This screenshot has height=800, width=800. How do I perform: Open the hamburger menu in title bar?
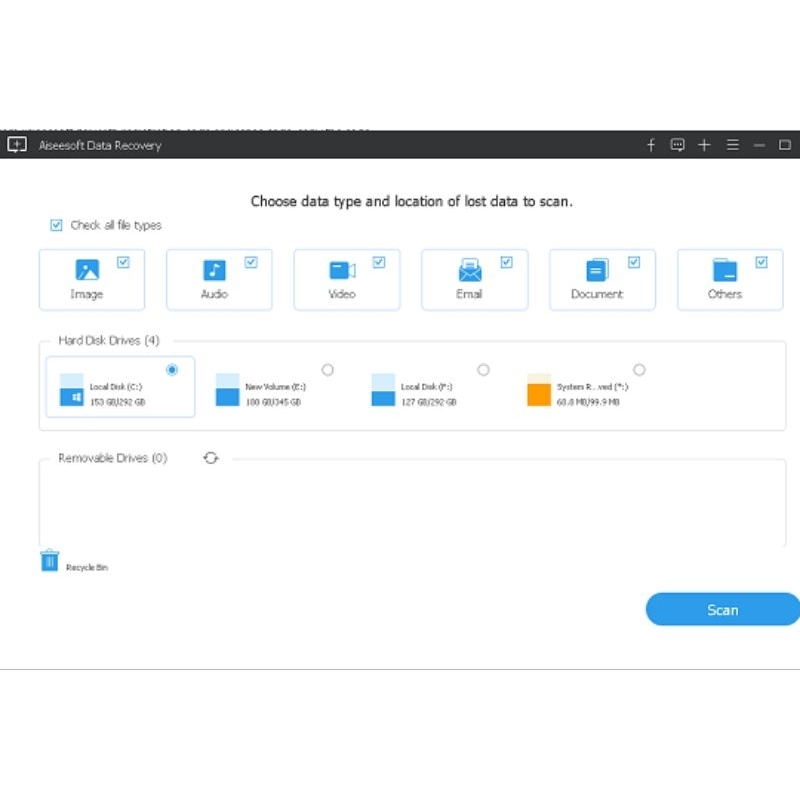[732, 145]
